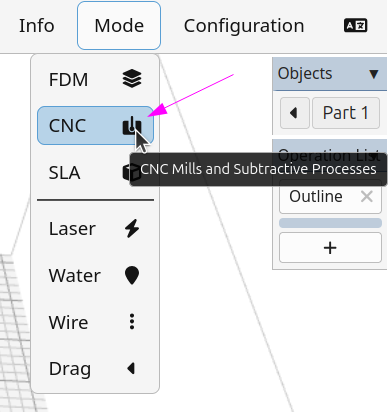Open the Mode menu

click(x=119, y=26)
